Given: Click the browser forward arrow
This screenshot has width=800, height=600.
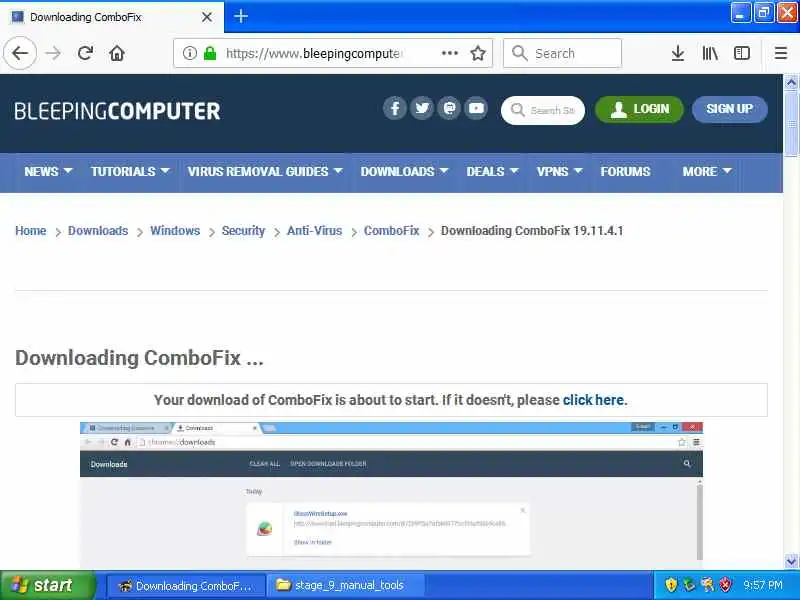Looking at the screenshot, I should [x=53, y=53].
